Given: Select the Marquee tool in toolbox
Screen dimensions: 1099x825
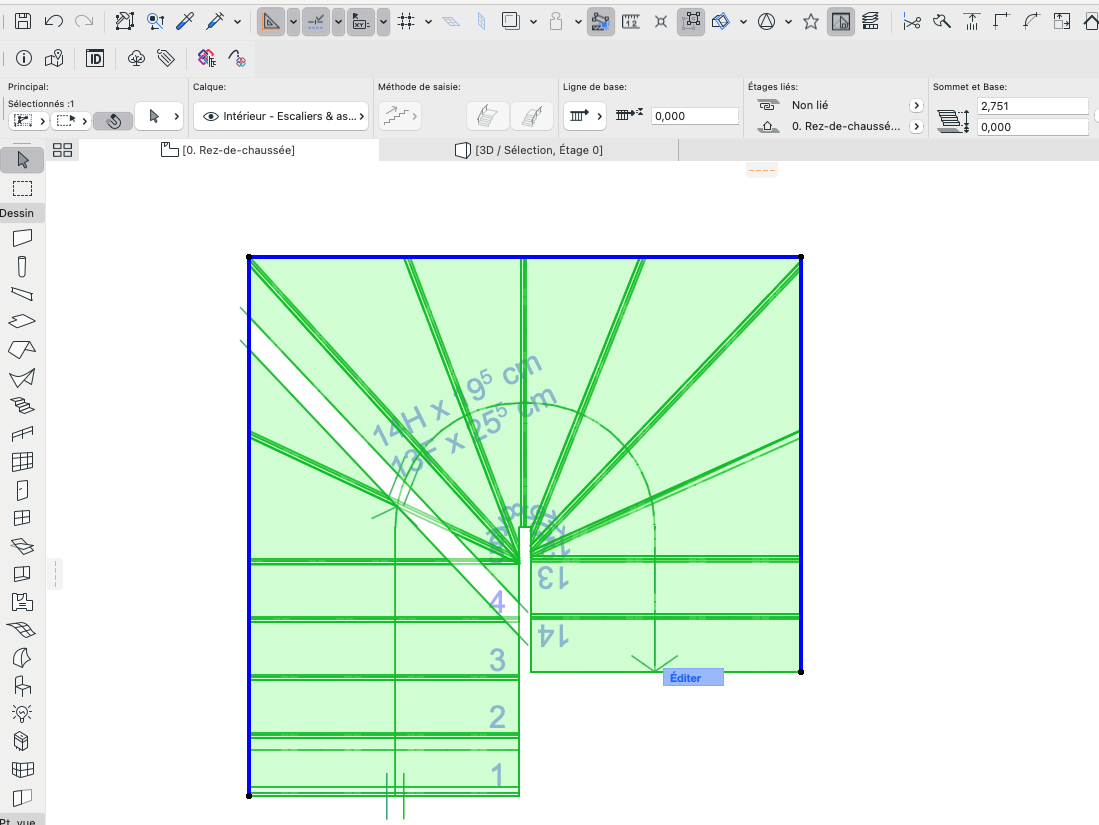Looking at the screenshot, I should pyautogui.click(x=22, y=189).
